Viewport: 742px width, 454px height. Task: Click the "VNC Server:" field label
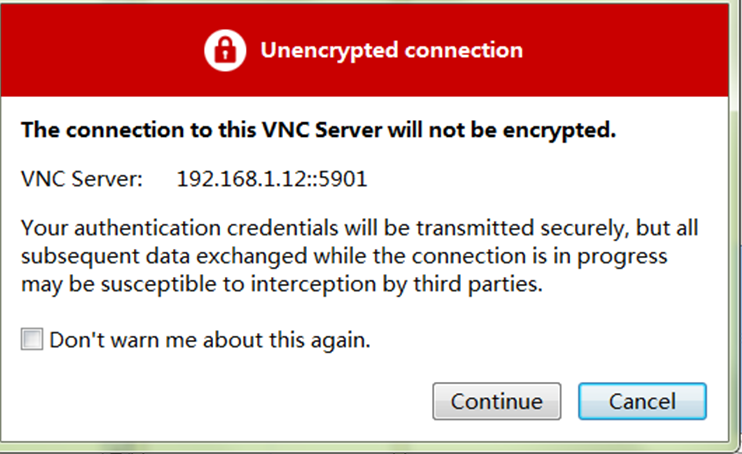coord(82,180)
